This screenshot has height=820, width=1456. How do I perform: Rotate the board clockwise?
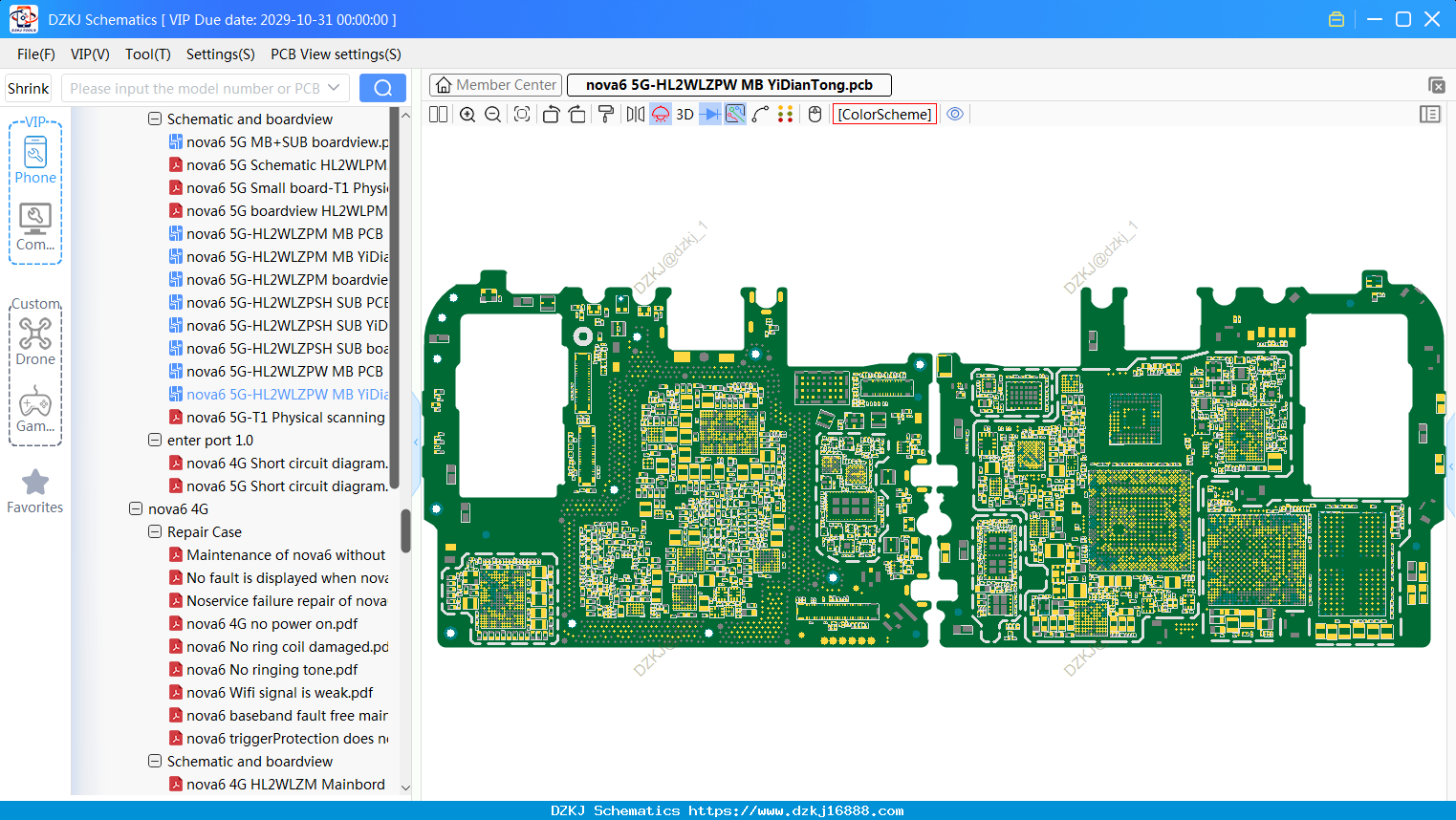(x=577, y=115)
